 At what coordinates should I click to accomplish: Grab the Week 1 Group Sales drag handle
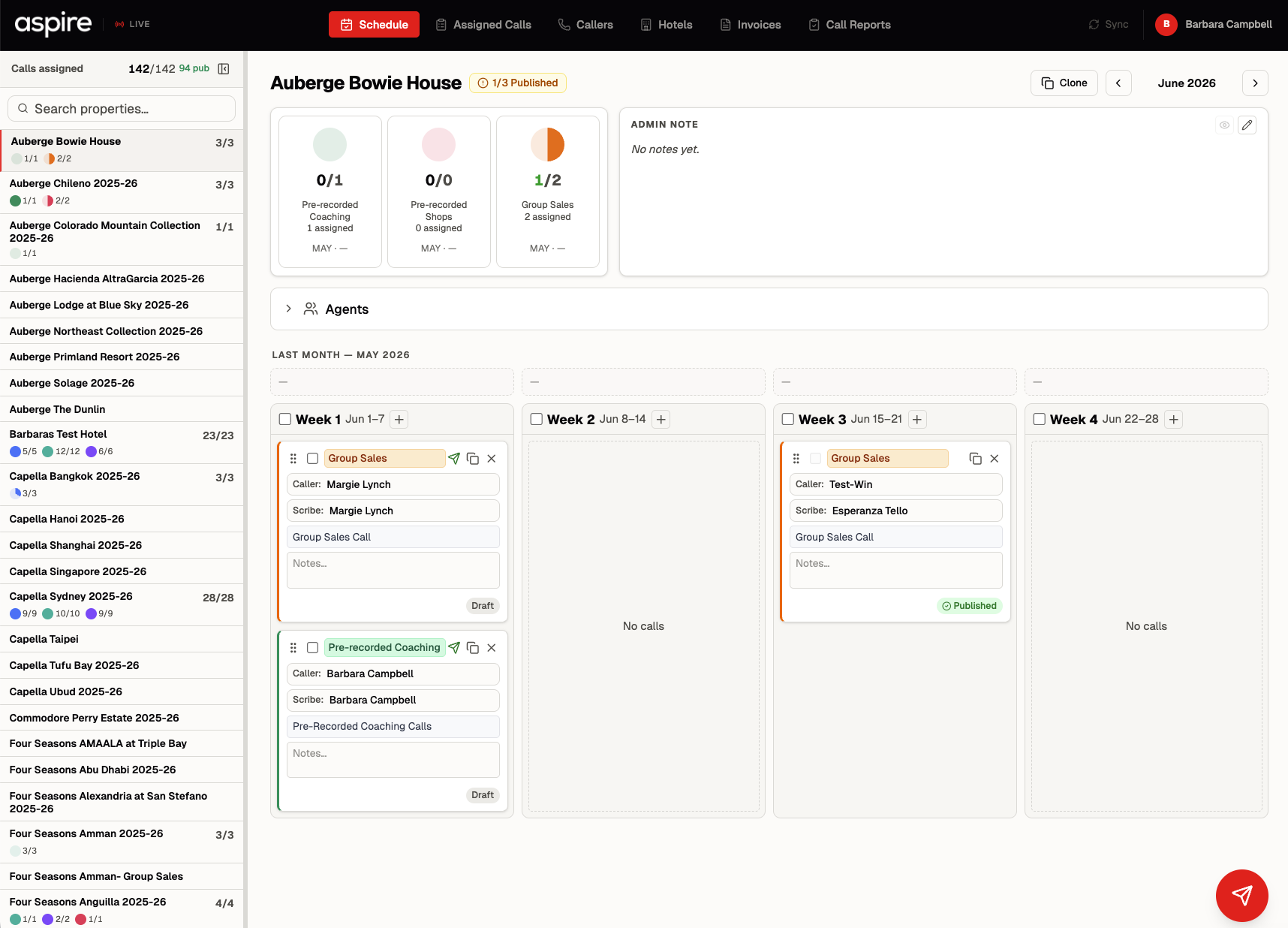(293, 459)
